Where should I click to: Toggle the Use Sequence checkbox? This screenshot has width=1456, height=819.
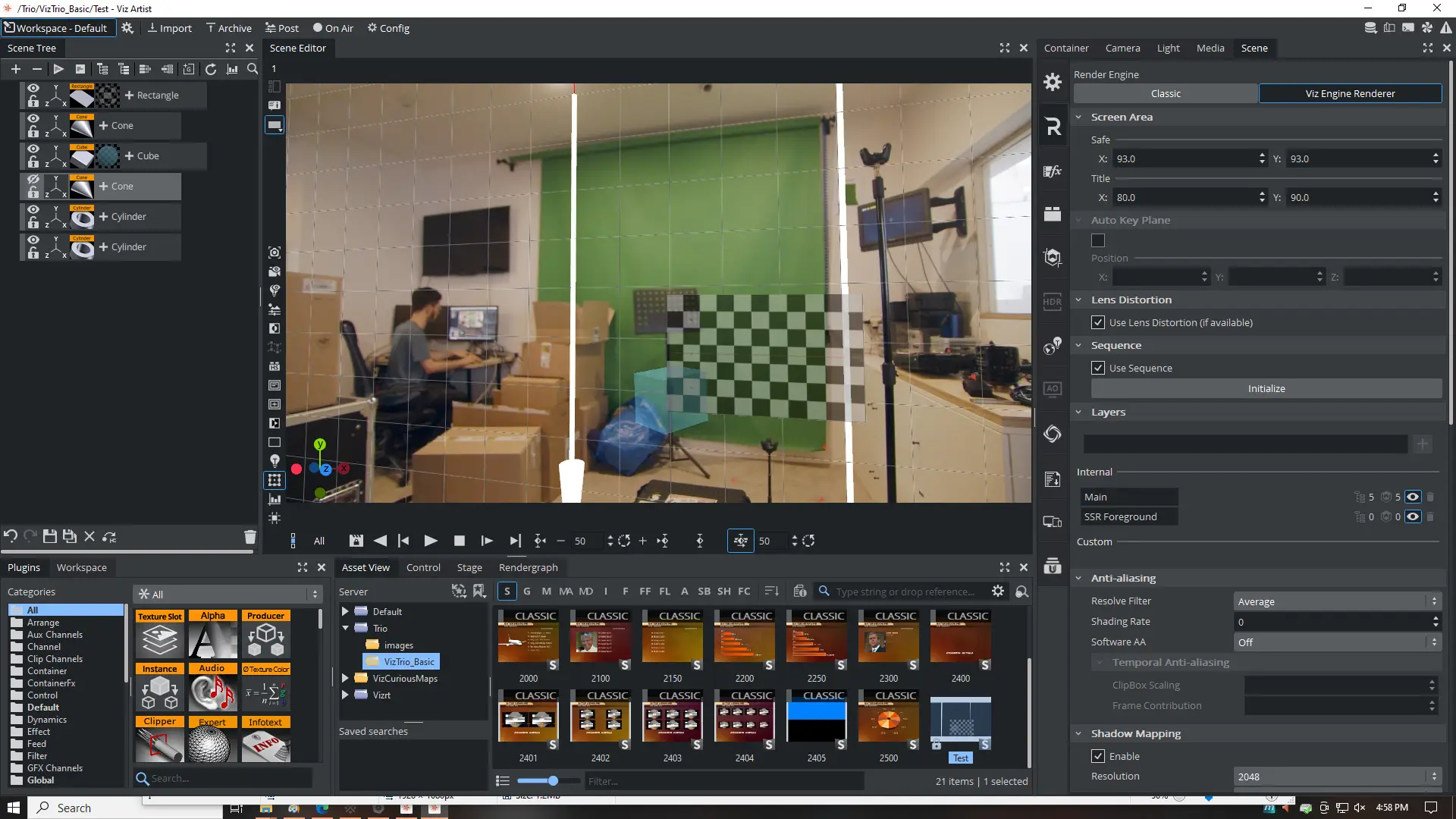coord(1098,368)
